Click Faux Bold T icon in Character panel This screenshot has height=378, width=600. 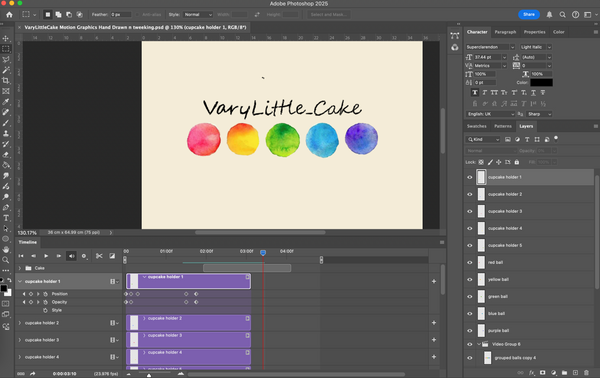(x=475, y=93)
